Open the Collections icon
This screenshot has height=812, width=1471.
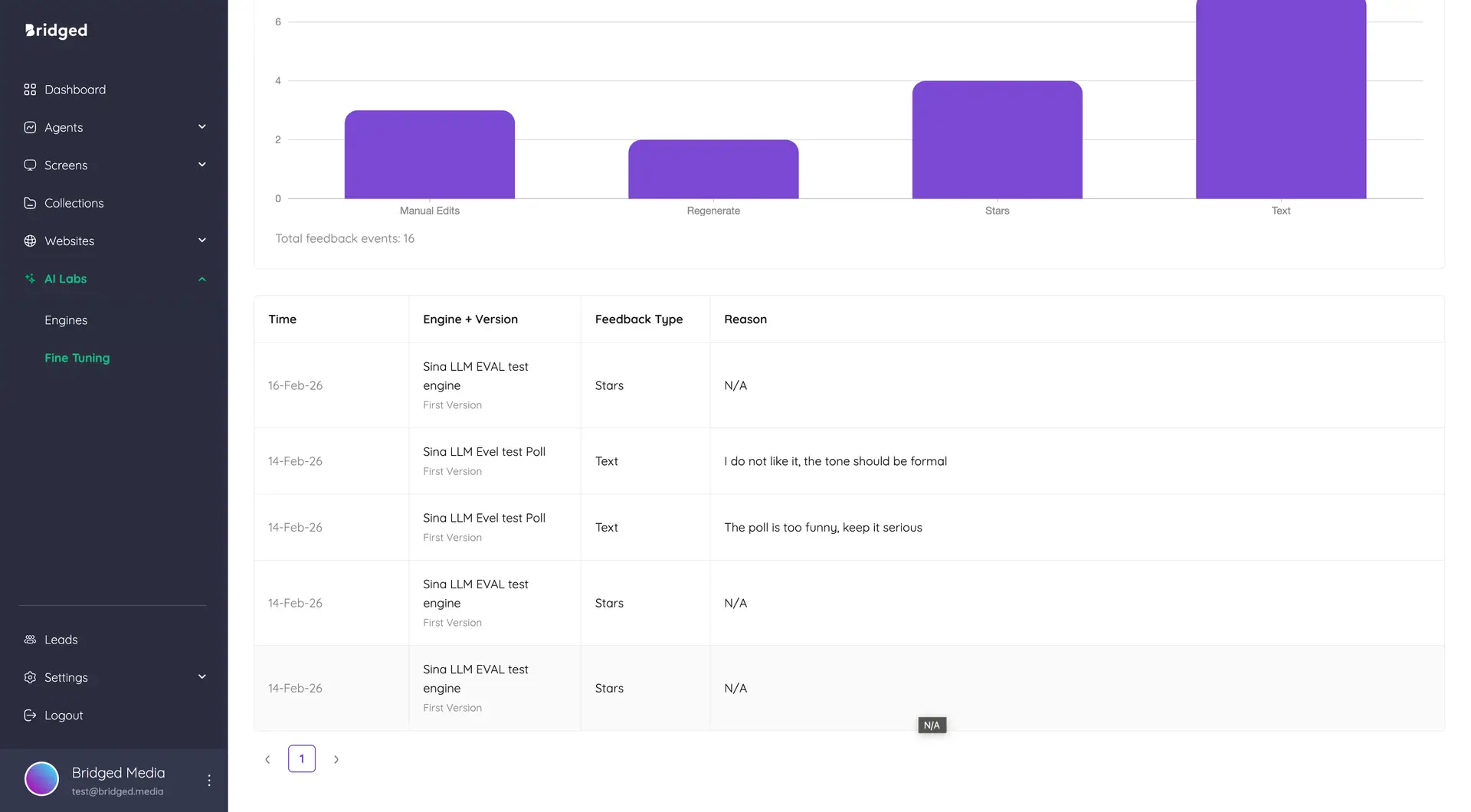(30, 203)
